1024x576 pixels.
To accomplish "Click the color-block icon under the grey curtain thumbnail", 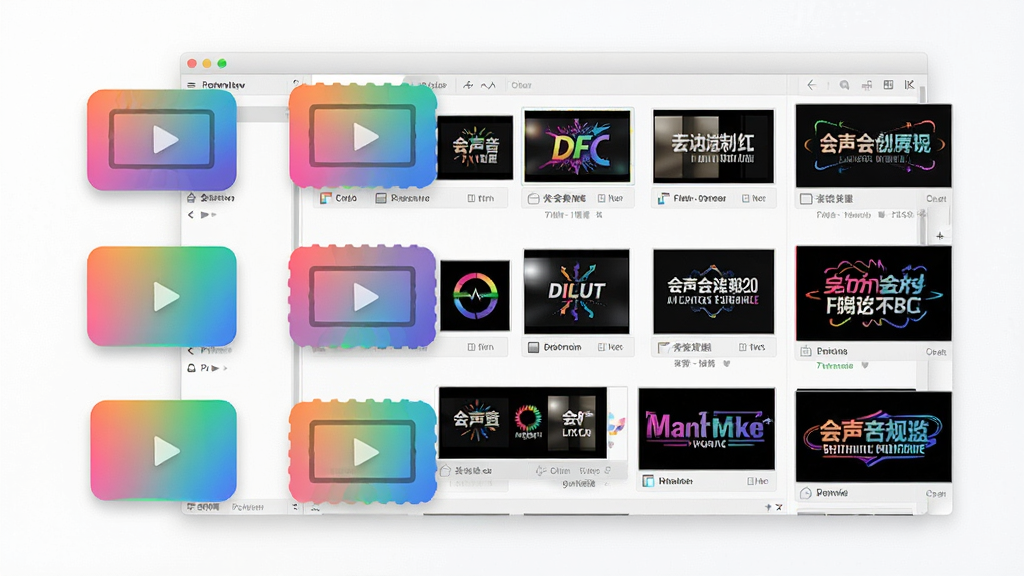I will coord(664,198).
